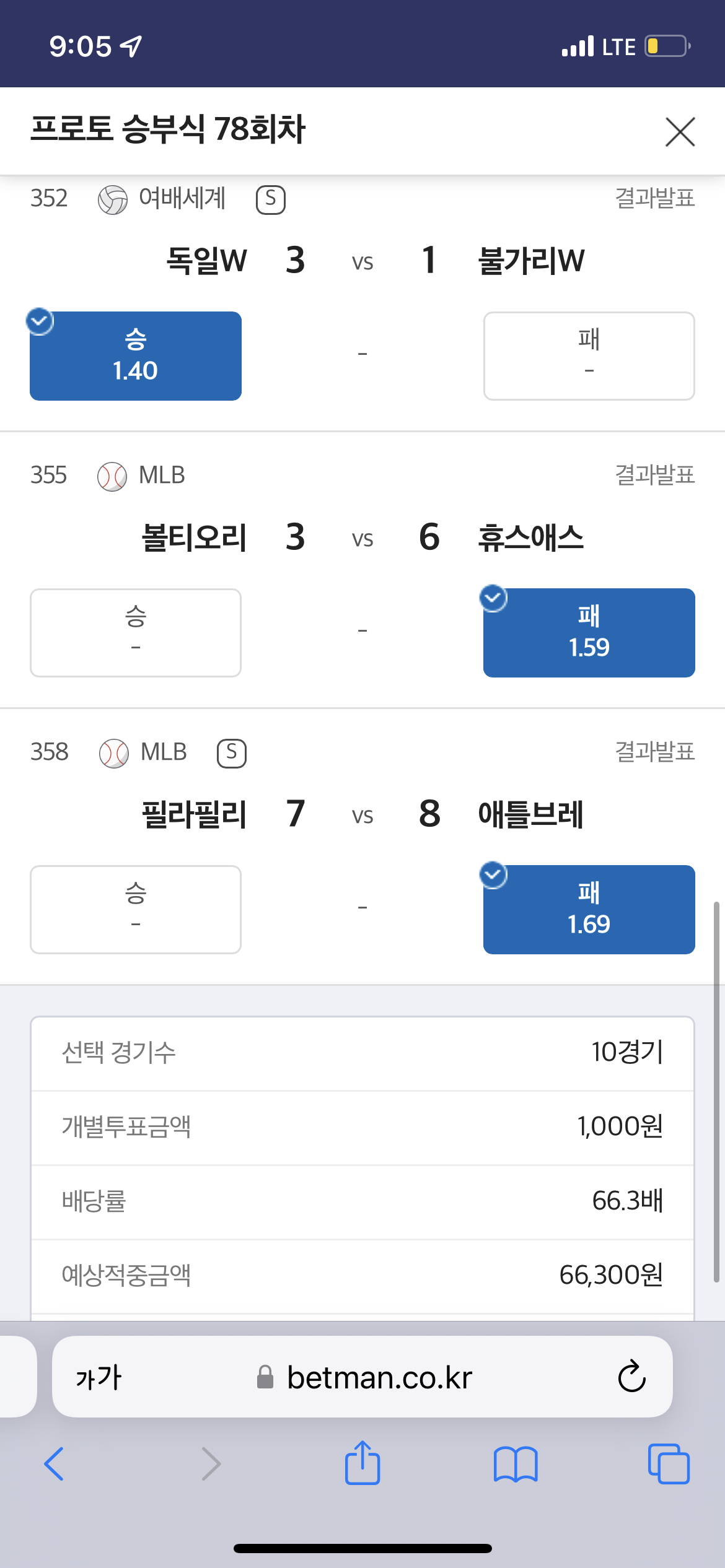Go back to previous page in Safari
Screen dimensions: 725x1568
54,1464
